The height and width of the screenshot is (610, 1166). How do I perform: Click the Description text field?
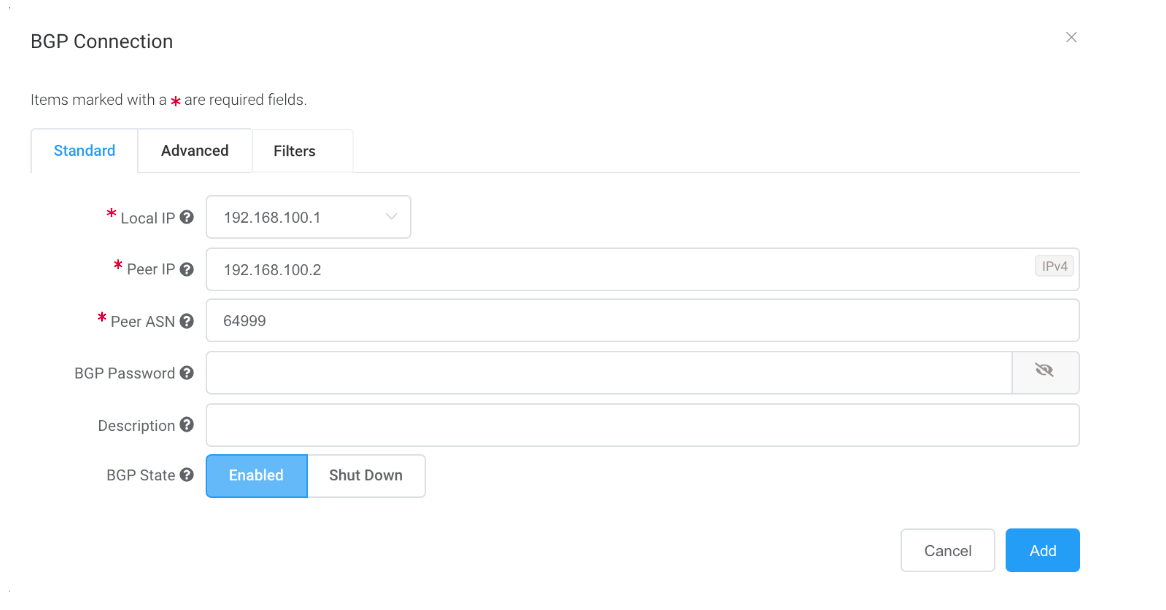(642, 425)
